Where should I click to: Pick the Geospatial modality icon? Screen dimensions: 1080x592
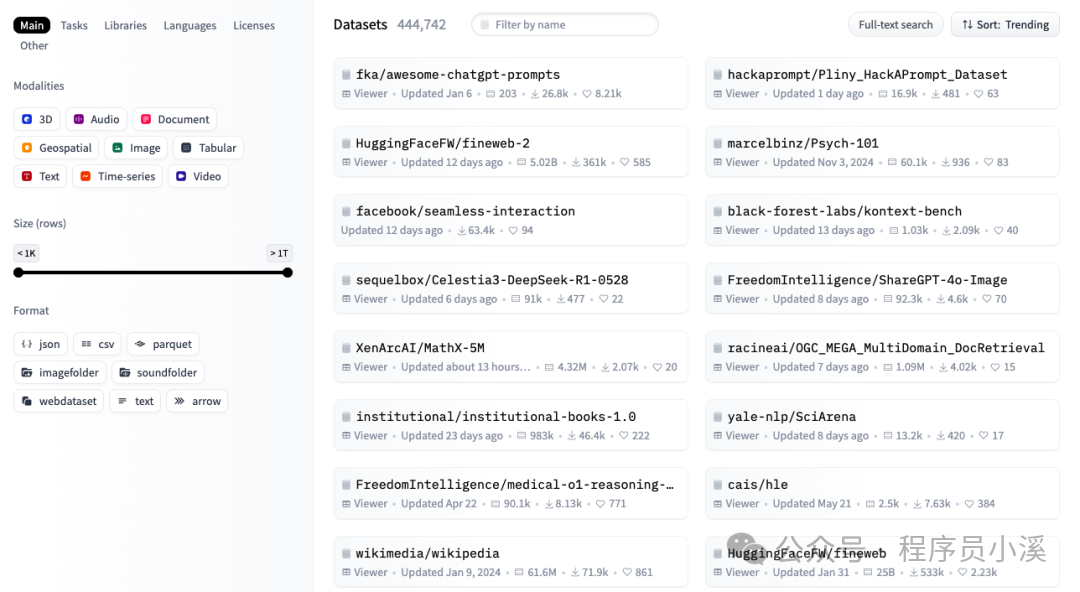27,147
